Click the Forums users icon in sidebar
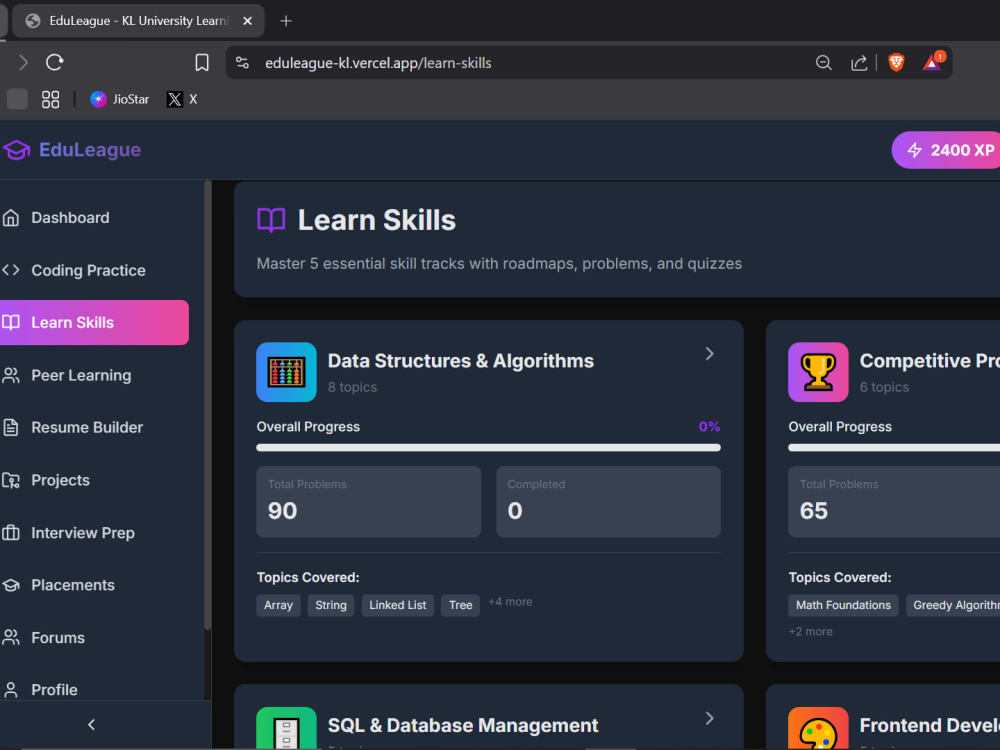Screen dimensions: 1000x750 click(11, 638)
